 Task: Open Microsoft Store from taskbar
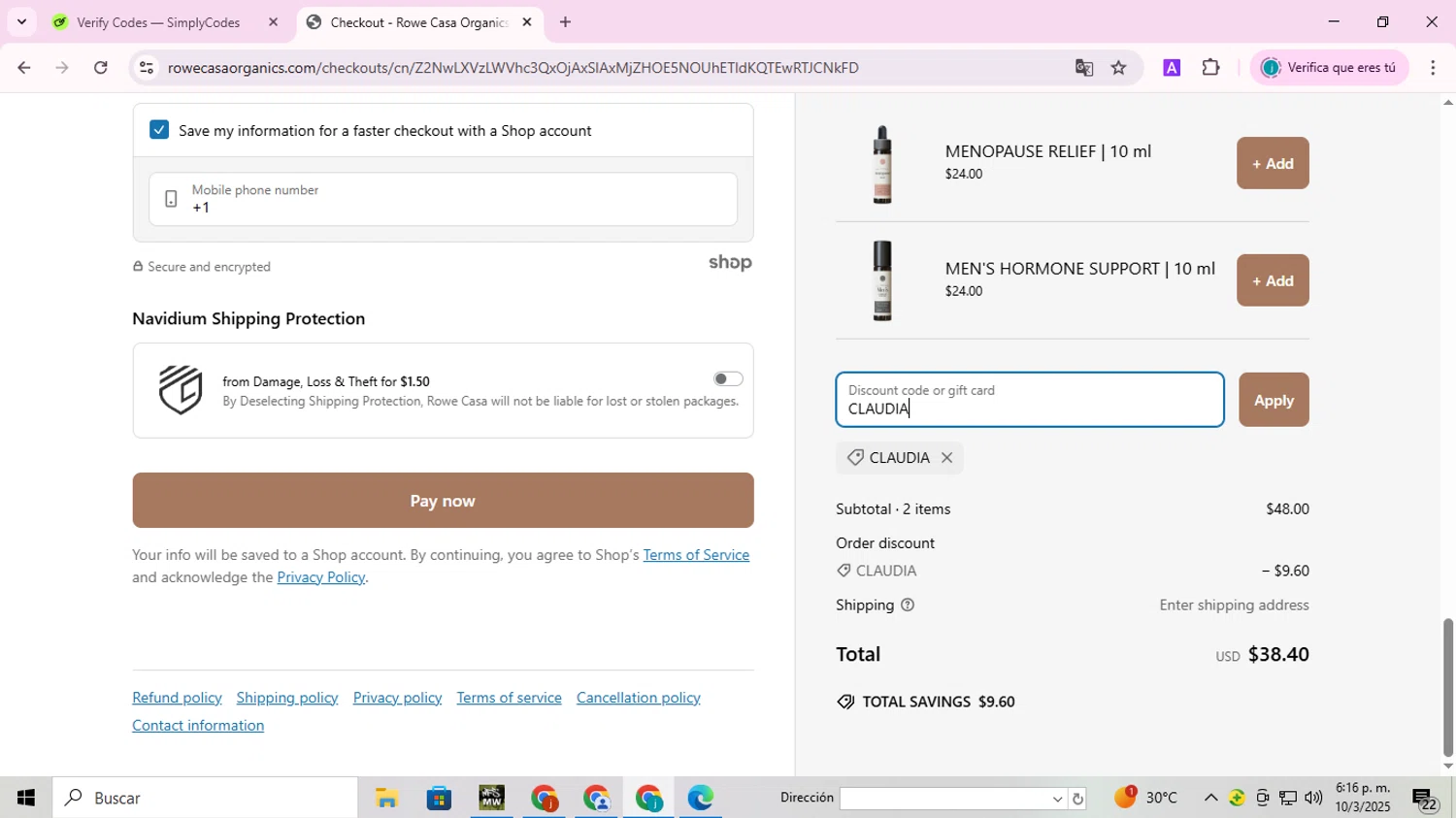pyautogui.click(x=439, y=798)
